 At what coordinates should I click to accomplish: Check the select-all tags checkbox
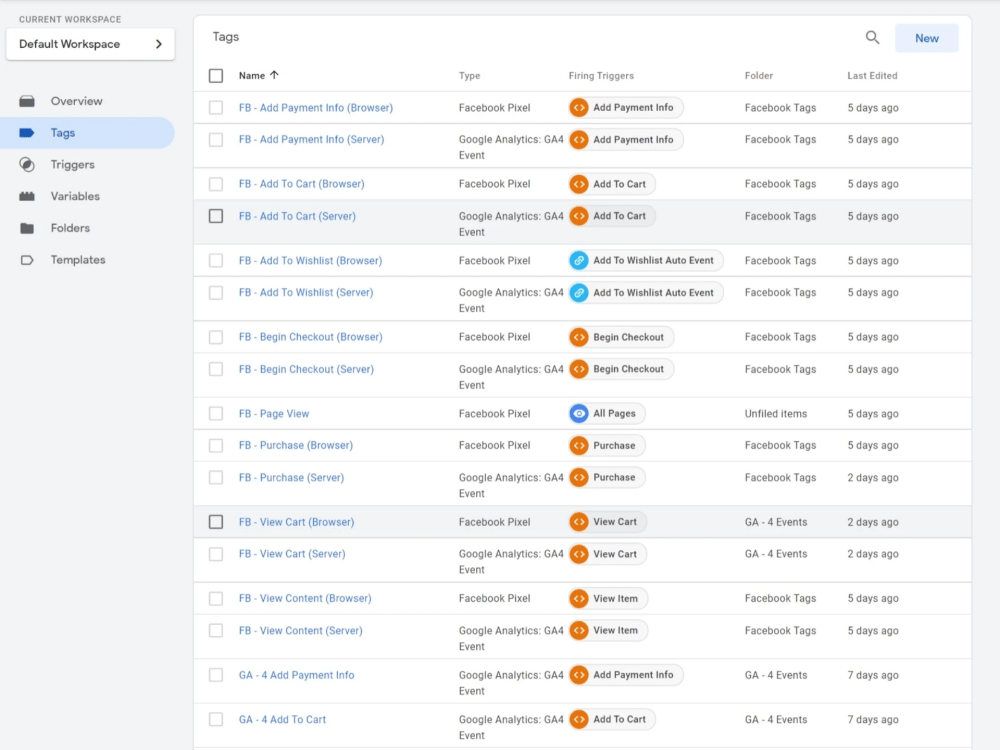216,76
